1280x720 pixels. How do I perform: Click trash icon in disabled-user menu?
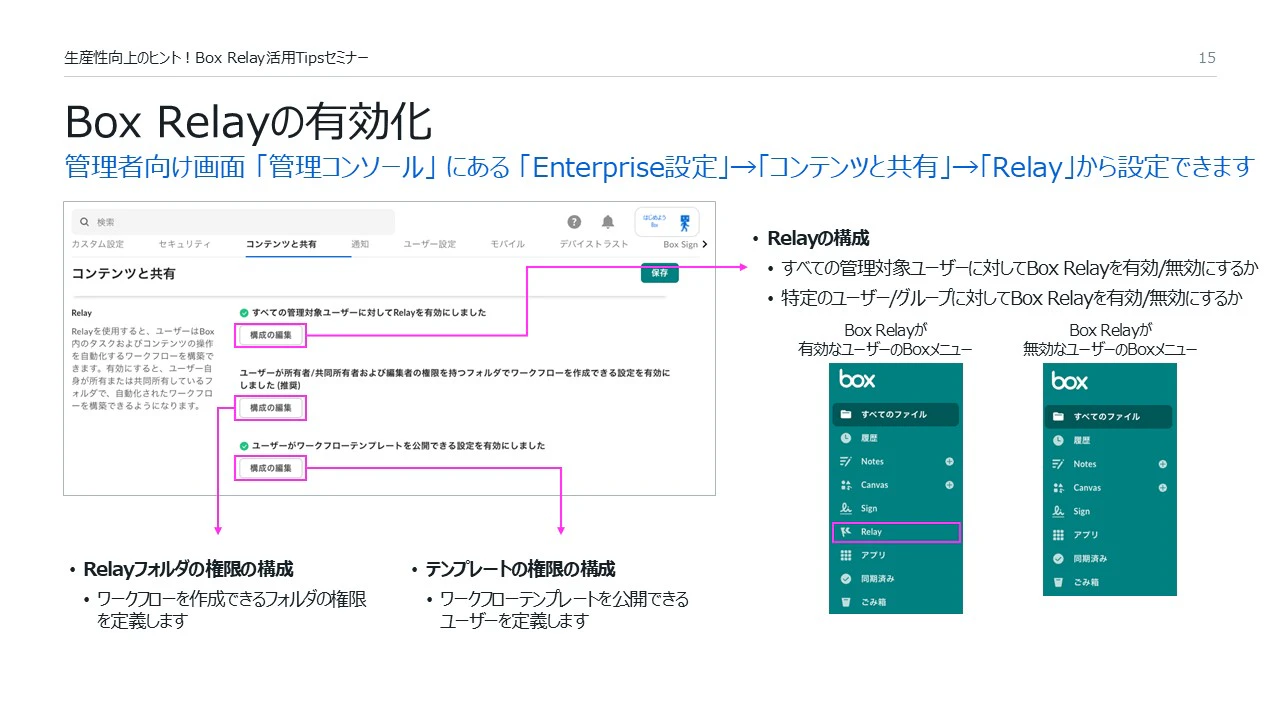1059,582
